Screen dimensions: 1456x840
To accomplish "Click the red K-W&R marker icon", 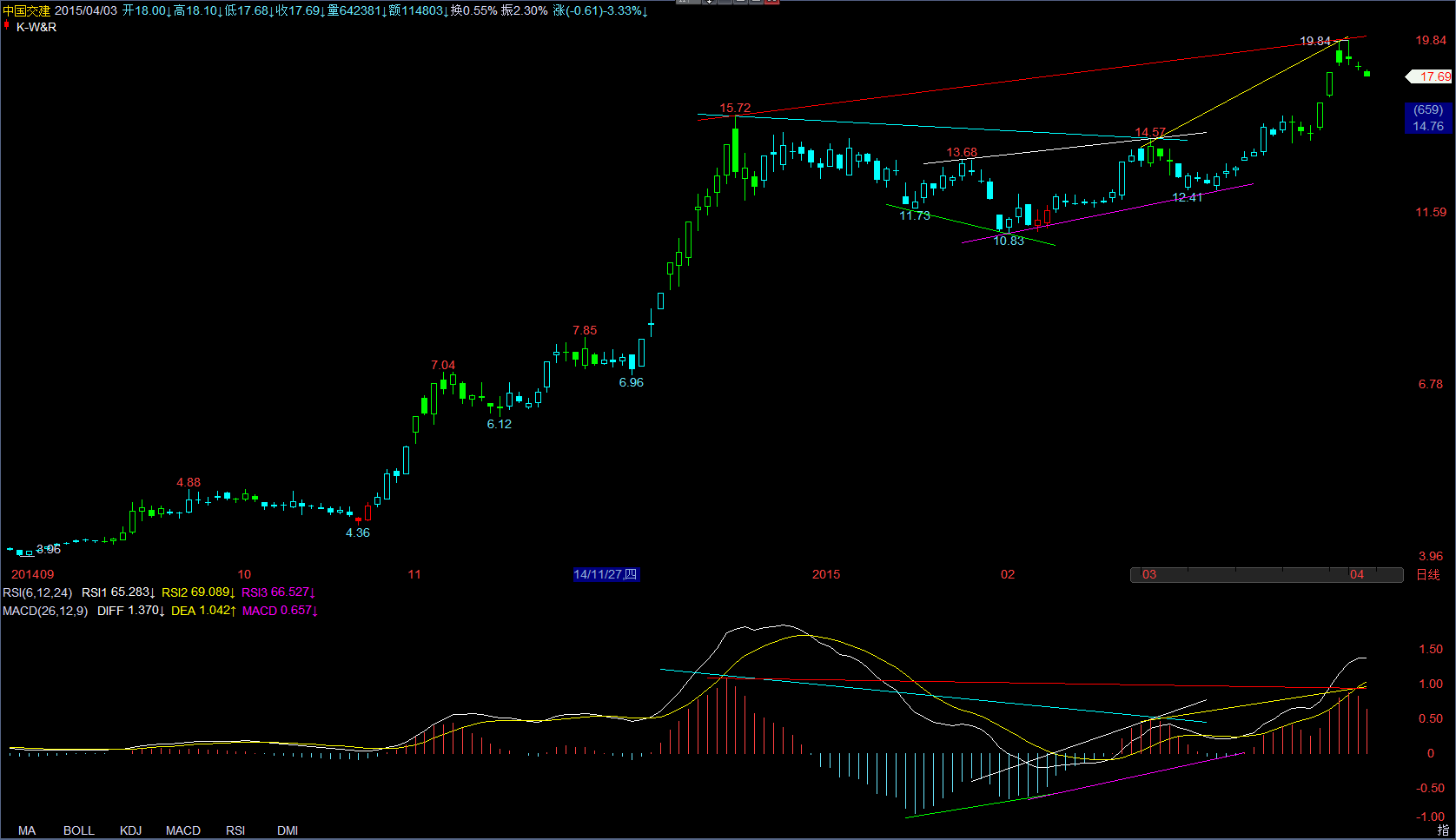I will pyautogui.click(x=7, y=26).
